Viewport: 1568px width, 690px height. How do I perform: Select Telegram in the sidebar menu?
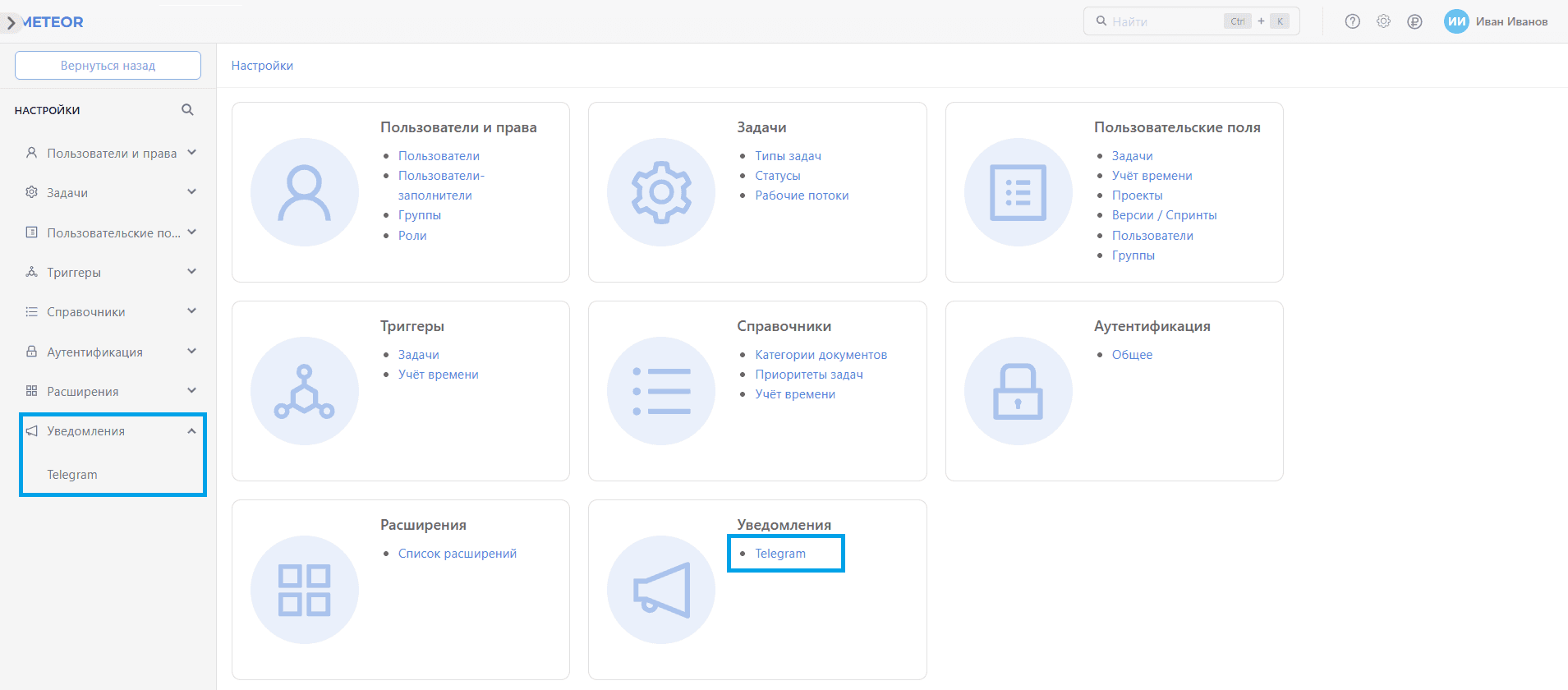(x=72, y=475)
